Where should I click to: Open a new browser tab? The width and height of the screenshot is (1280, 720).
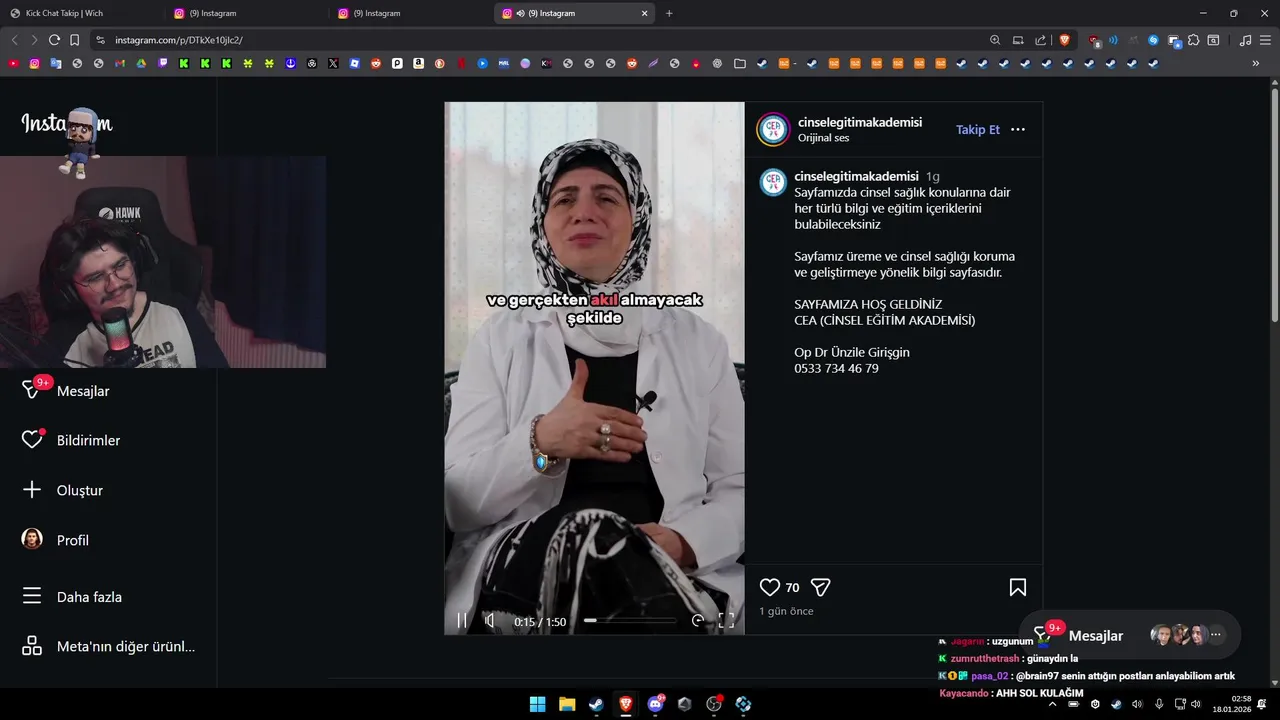[669, 13]
